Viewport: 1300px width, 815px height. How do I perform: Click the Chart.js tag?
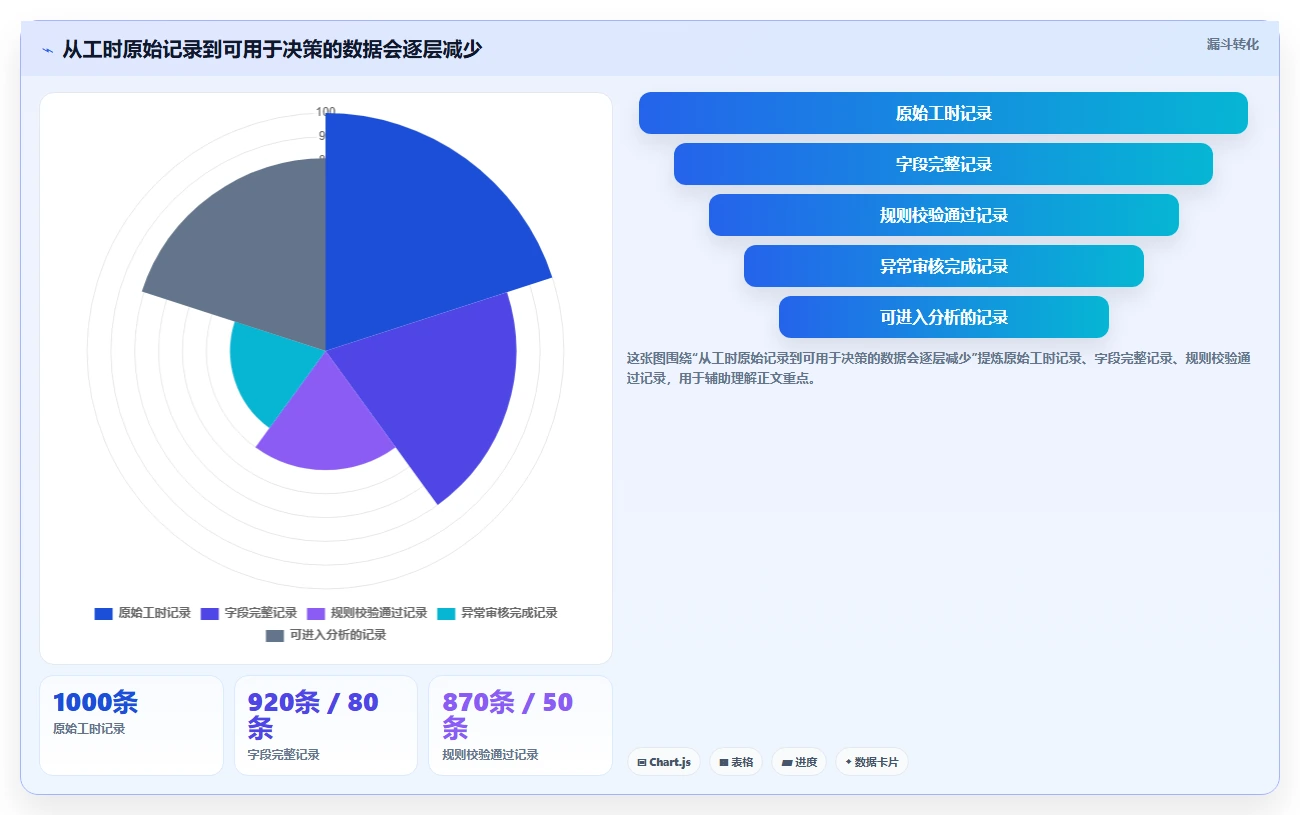664,762
